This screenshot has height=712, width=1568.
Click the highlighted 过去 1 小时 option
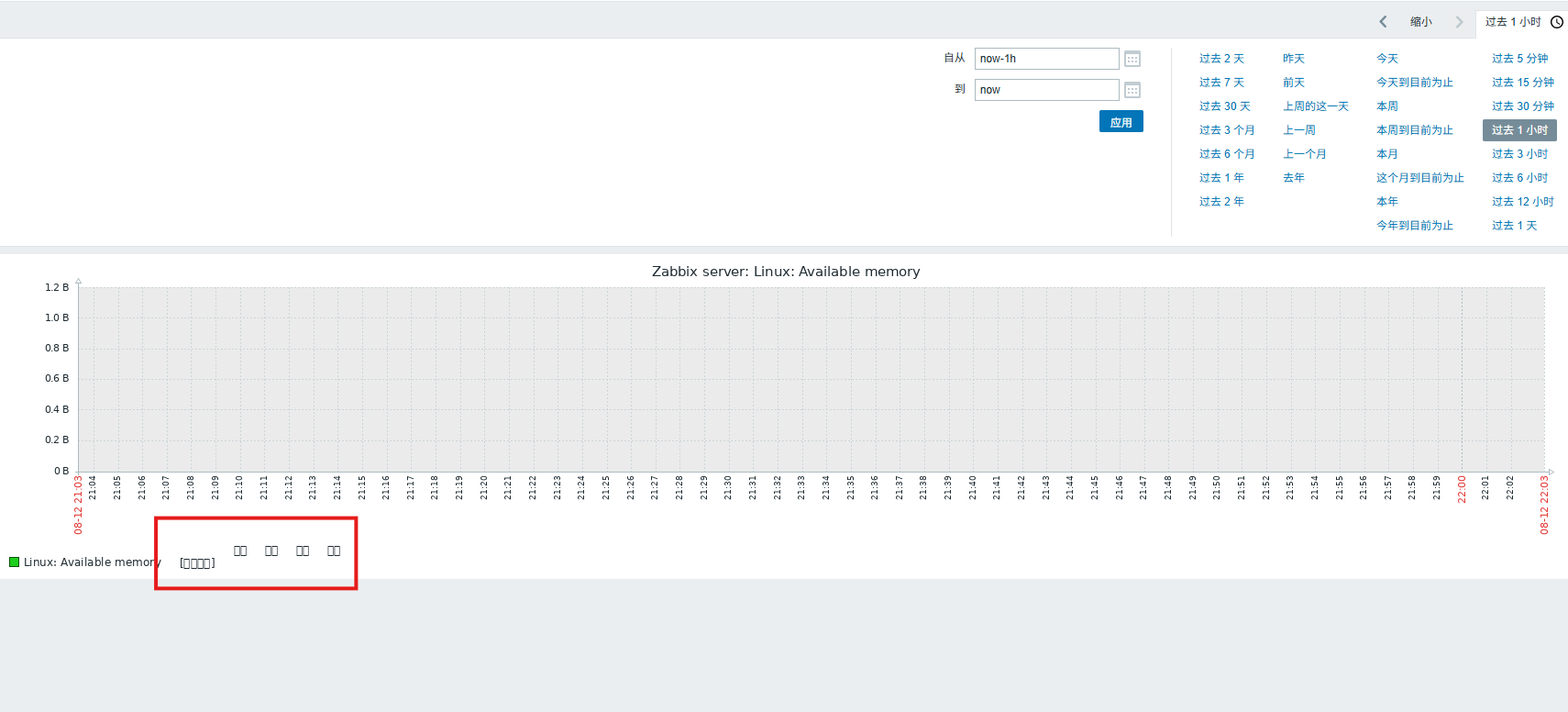[x=1519, y=130]
